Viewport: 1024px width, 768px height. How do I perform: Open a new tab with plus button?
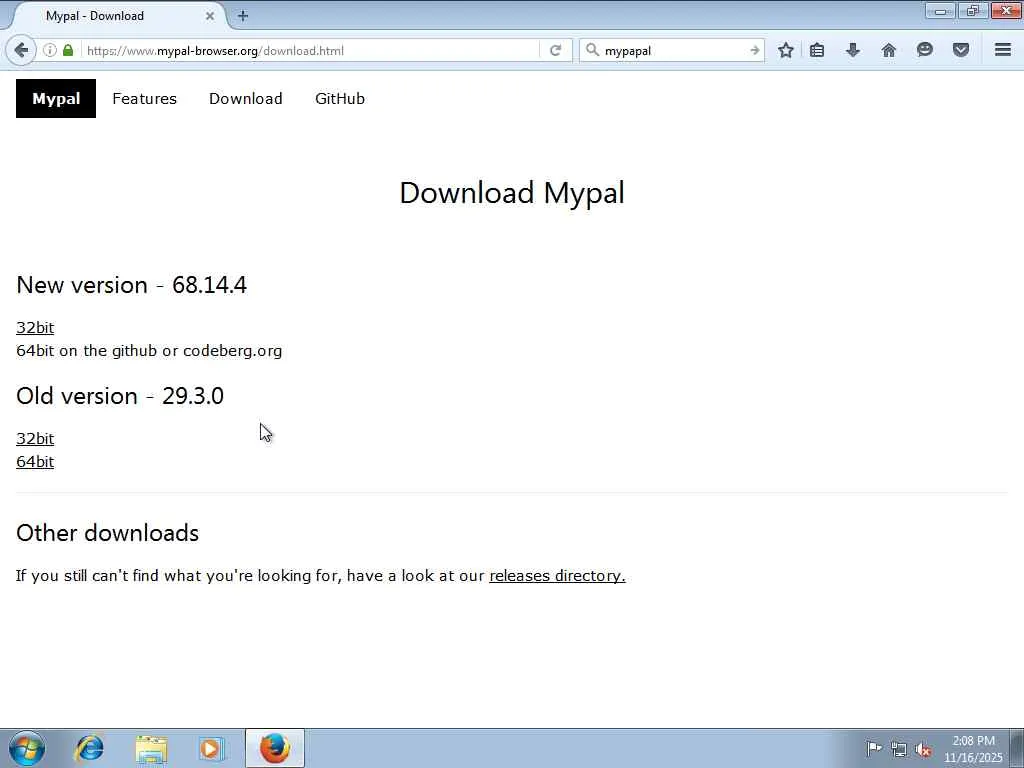coord(243,16)
